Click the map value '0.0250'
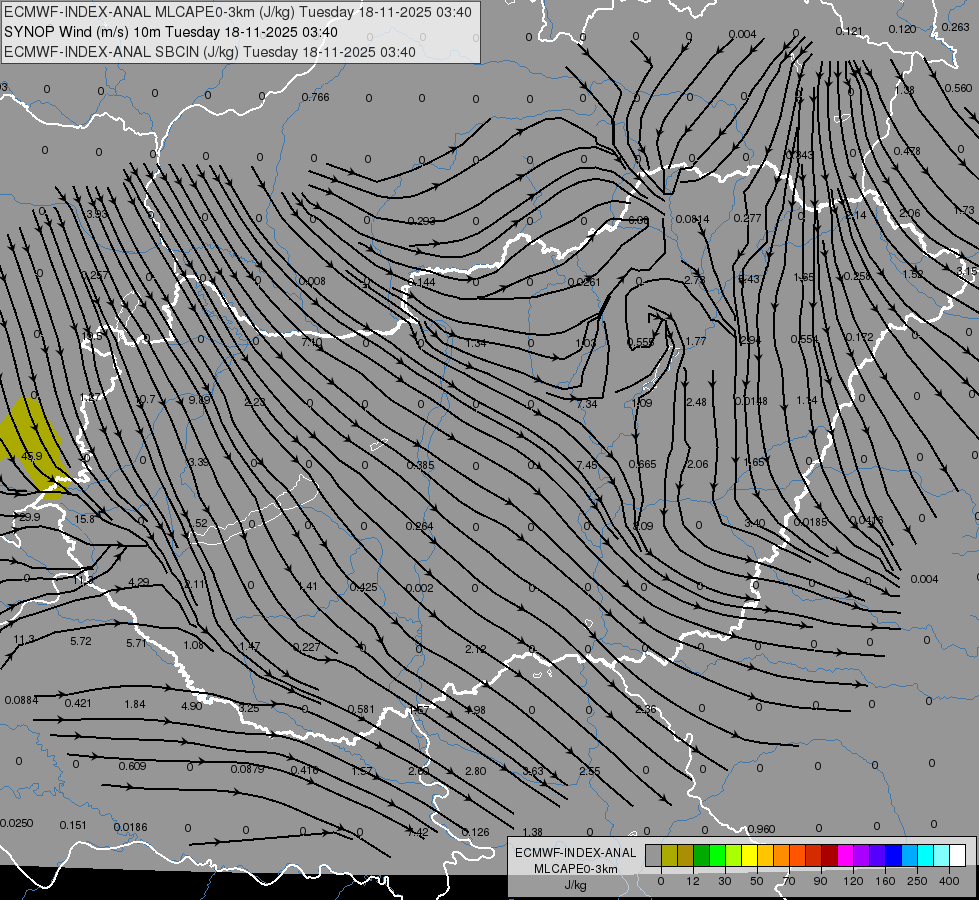The width and height of the screenshot is (979, 900). pyautogui.click(x=17, y=823)
